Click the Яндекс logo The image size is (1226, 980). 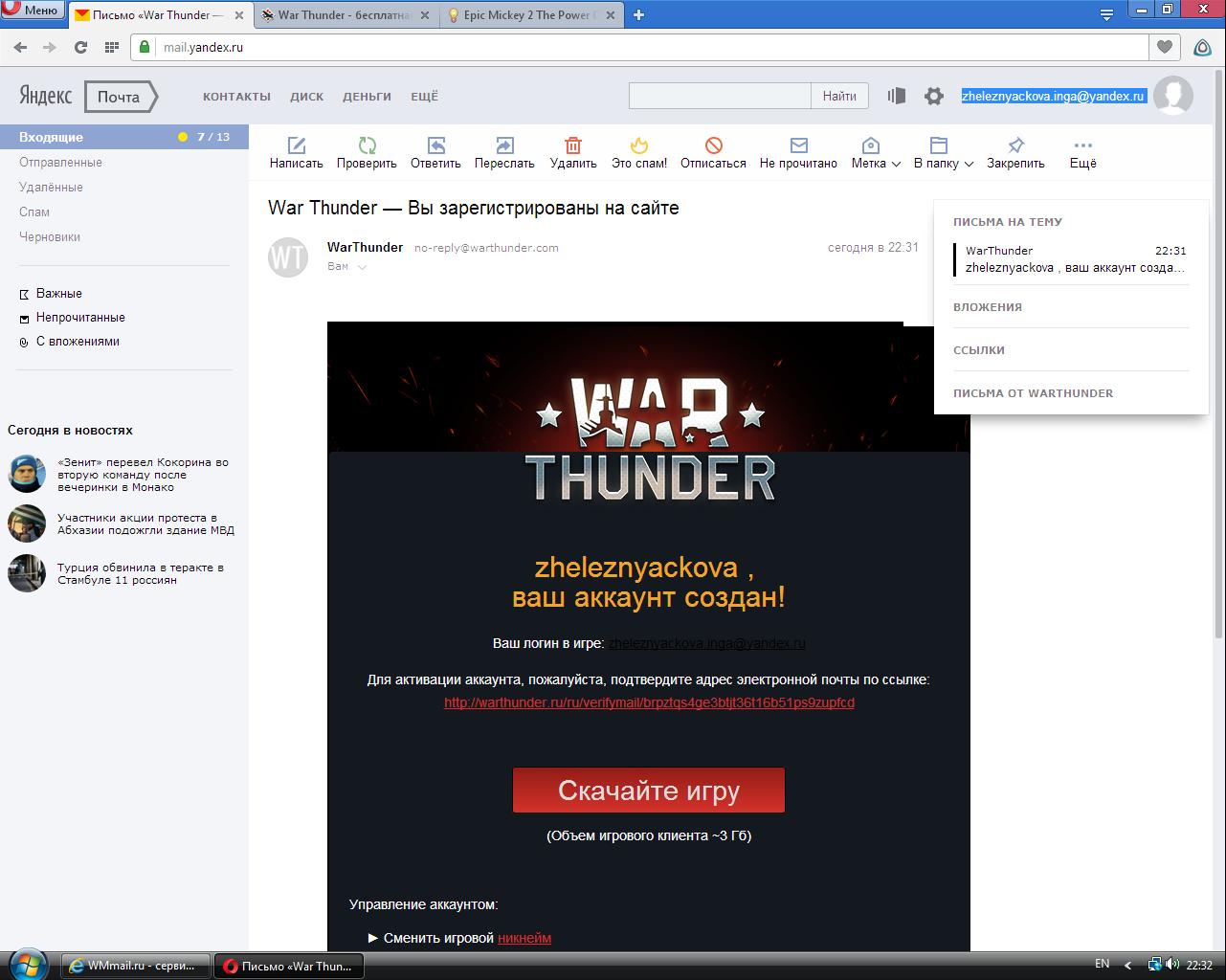tap(45, 96)
